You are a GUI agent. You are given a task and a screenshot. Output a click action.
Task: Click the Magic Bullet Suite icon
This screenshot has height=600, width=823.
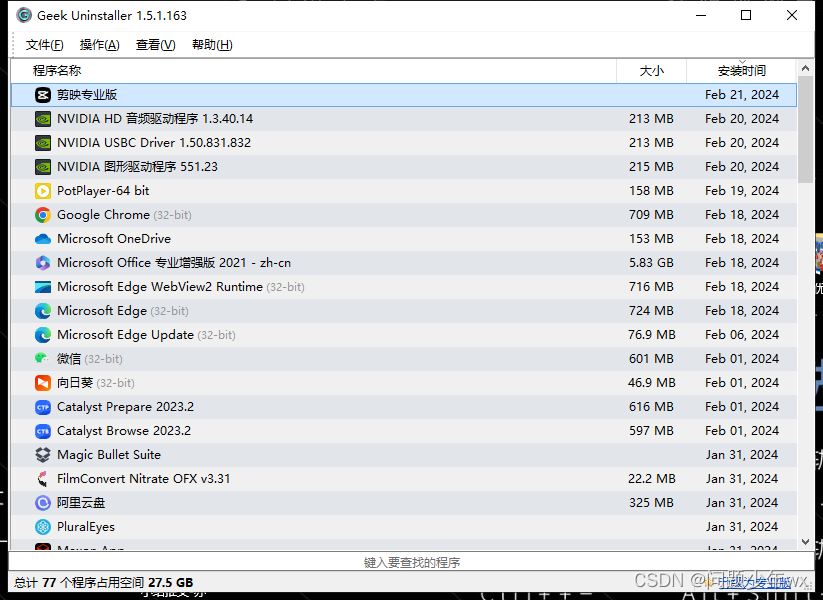tap(43, 455)
